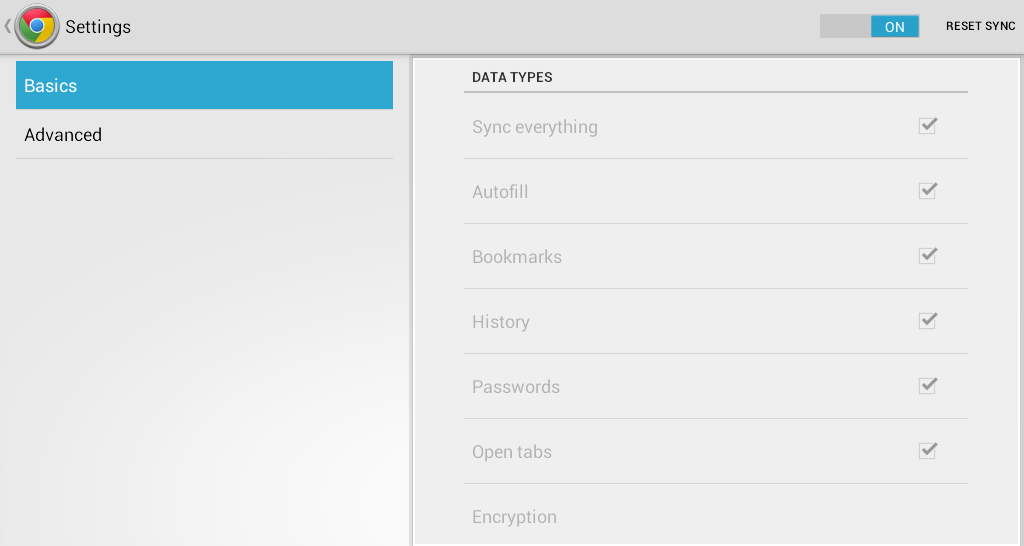Toggle the sync ON switch
1024x546 pixels.
coord(869,26)
